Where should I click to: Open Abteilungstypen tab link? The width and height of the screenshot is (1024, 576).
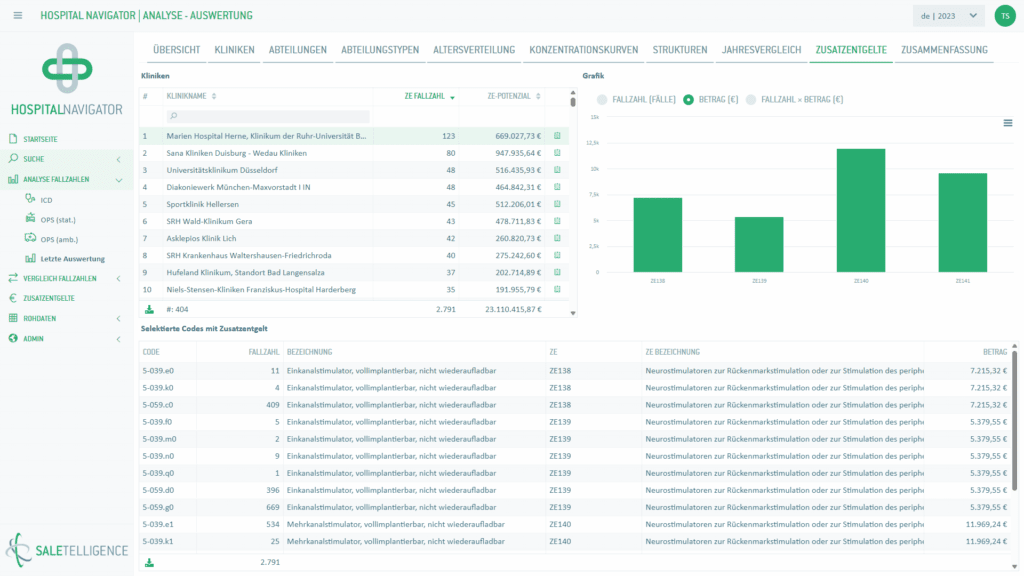pyautogui.click(x=380, y=50)
